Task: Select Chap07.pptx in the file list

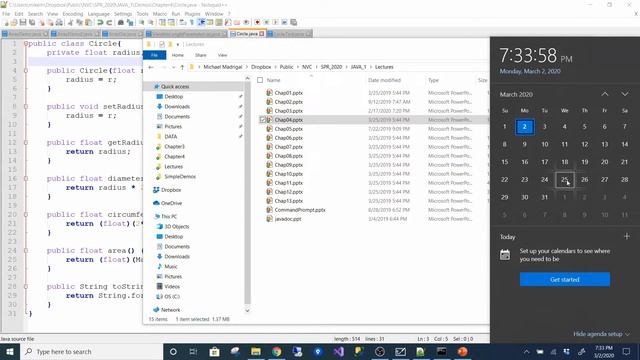Action: point(289,147)
